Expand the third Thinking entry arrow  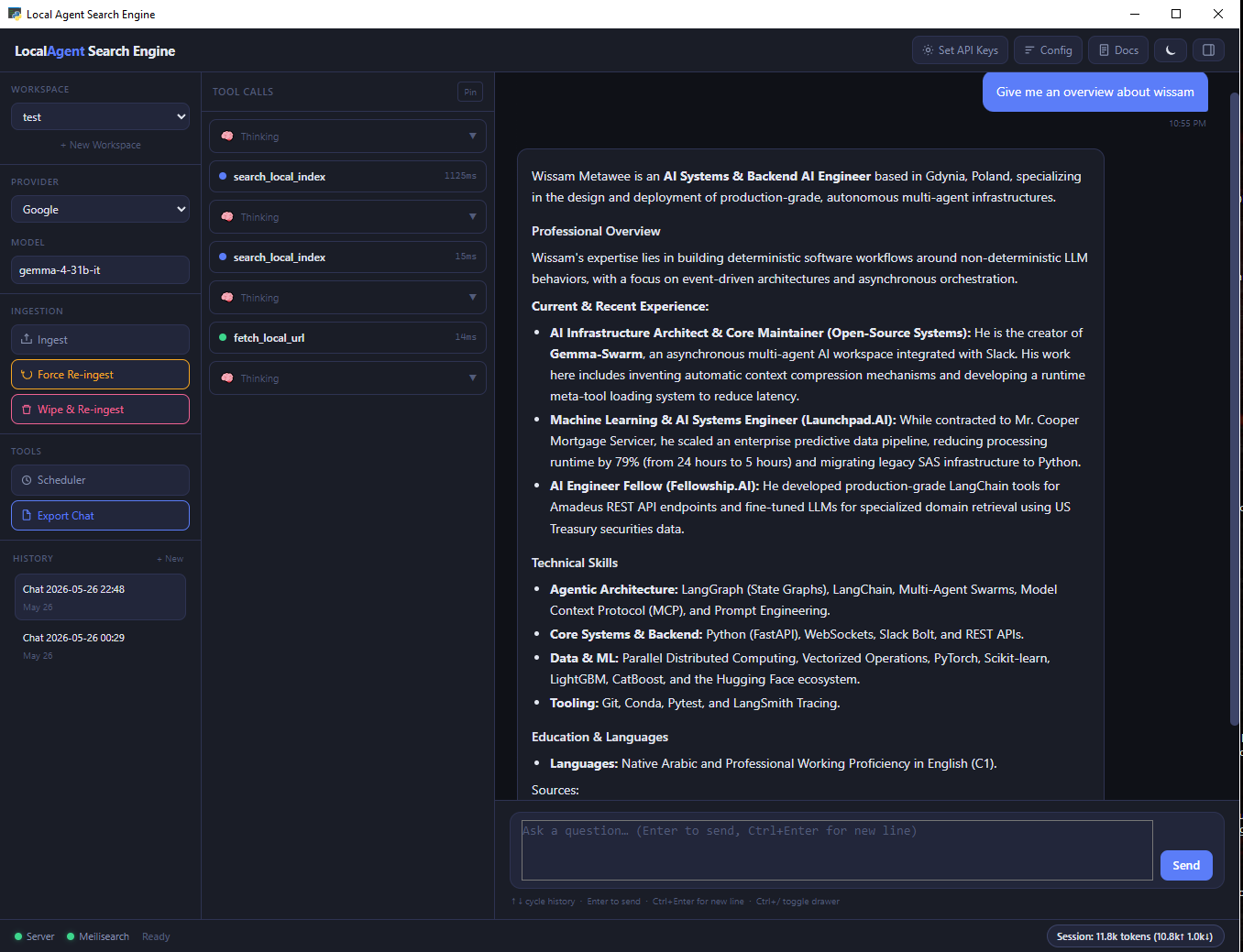(473, 297)
